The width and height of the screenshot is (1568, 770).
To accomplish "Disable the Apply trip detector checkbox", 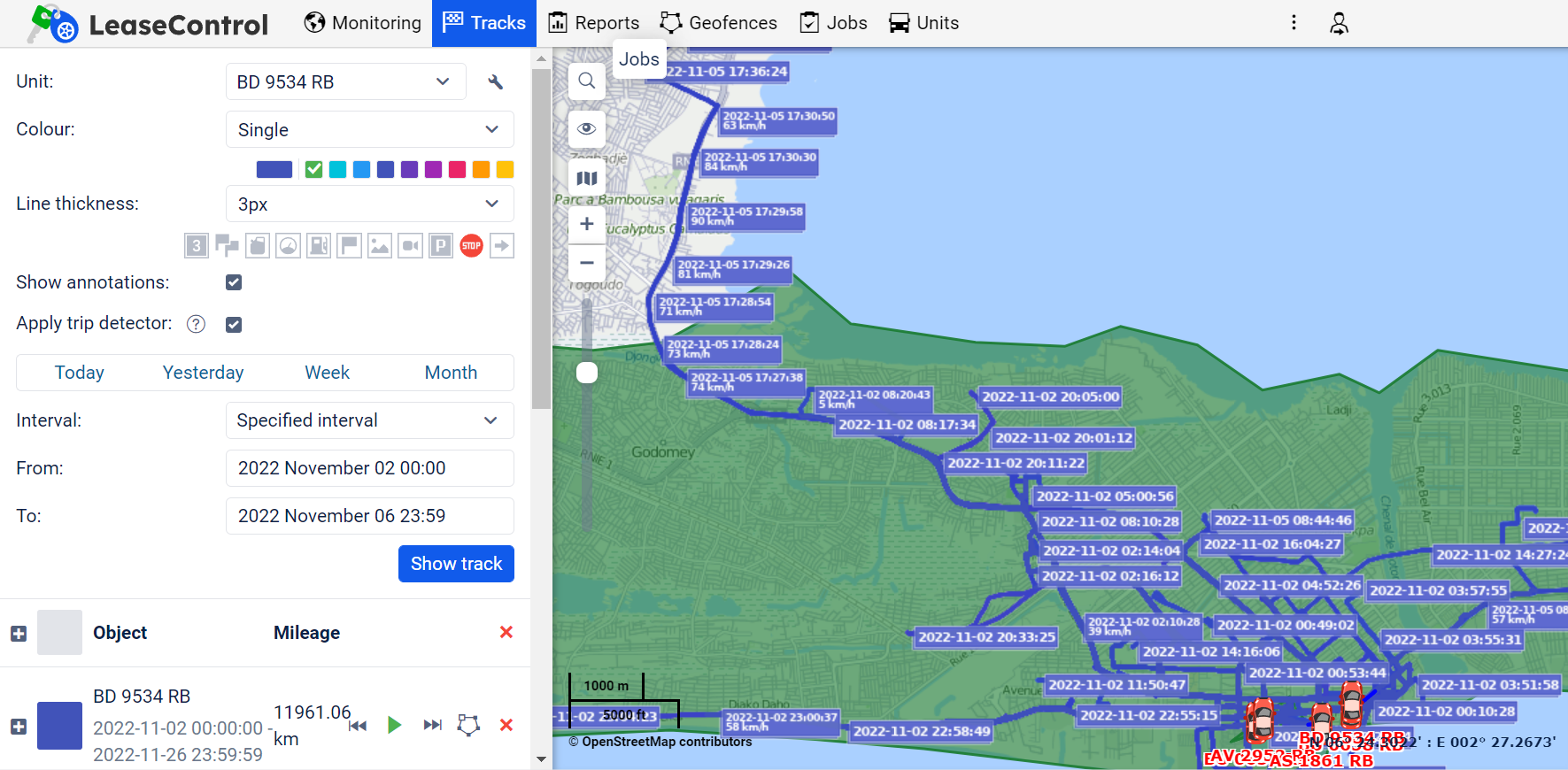I will 234,325.
